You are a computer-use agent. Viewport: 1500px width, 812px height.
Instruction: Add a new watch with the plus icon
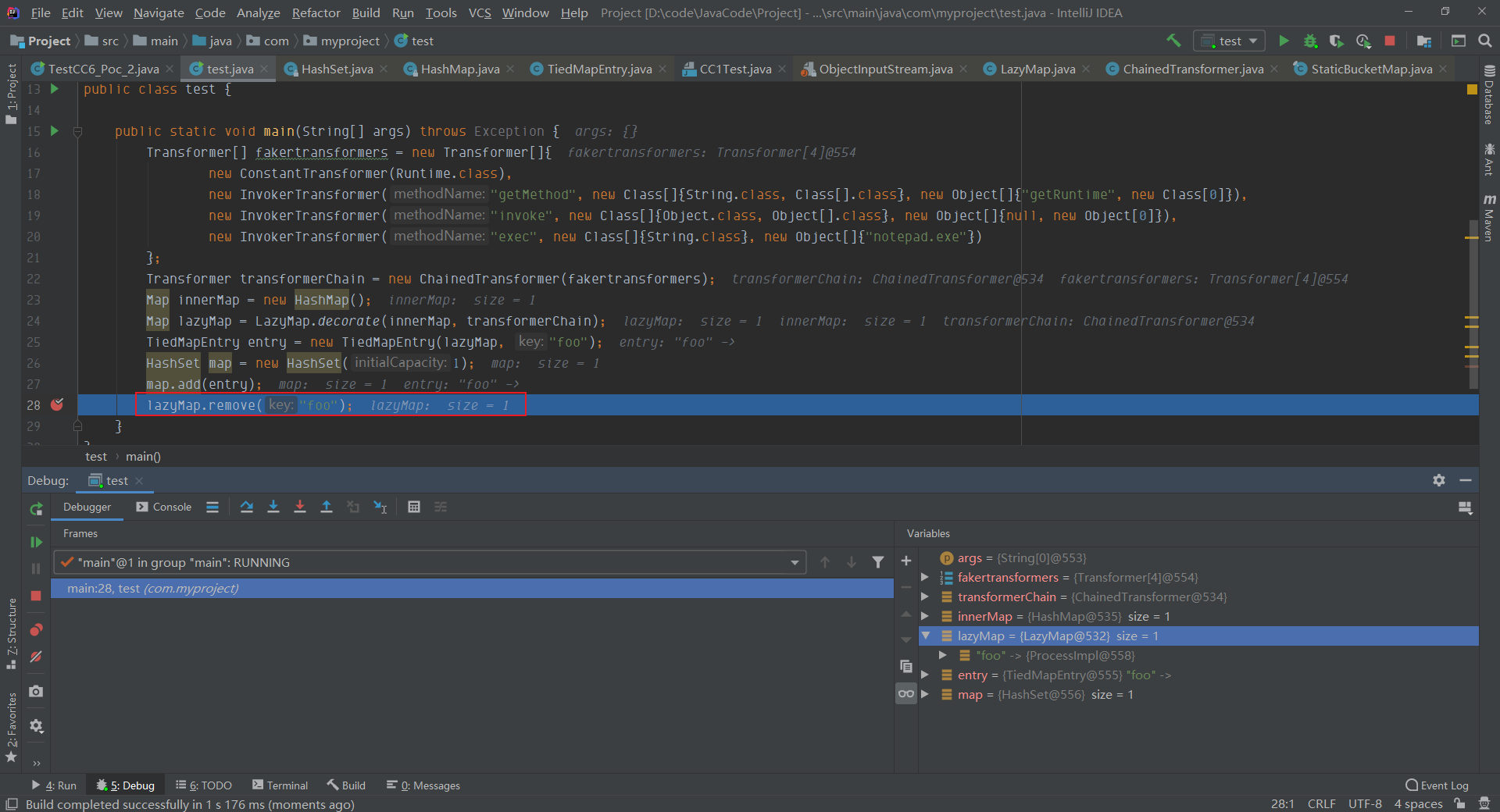click(x=906, y=561)
